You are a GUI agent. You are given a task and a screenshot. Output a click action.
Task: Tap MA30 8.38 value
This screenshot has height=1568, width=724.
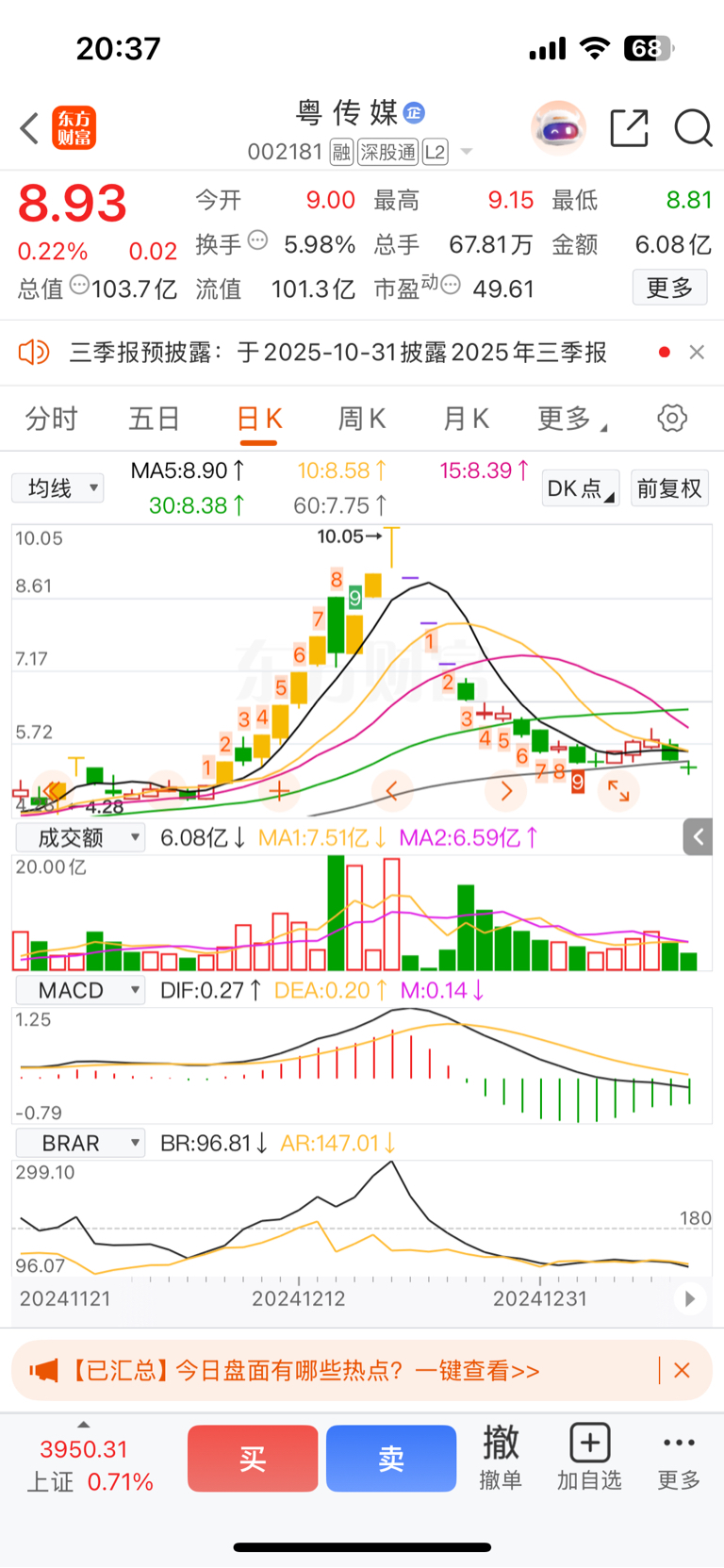(197, 506)
